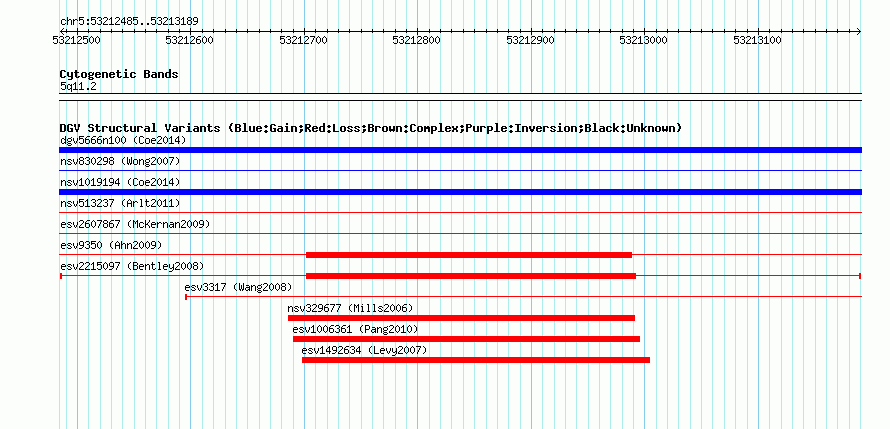The width and height of the screenshot is (890, 429).
Task: Click the 53213000 ruler position
Action: pyautogui.click(x=644, y=41)
